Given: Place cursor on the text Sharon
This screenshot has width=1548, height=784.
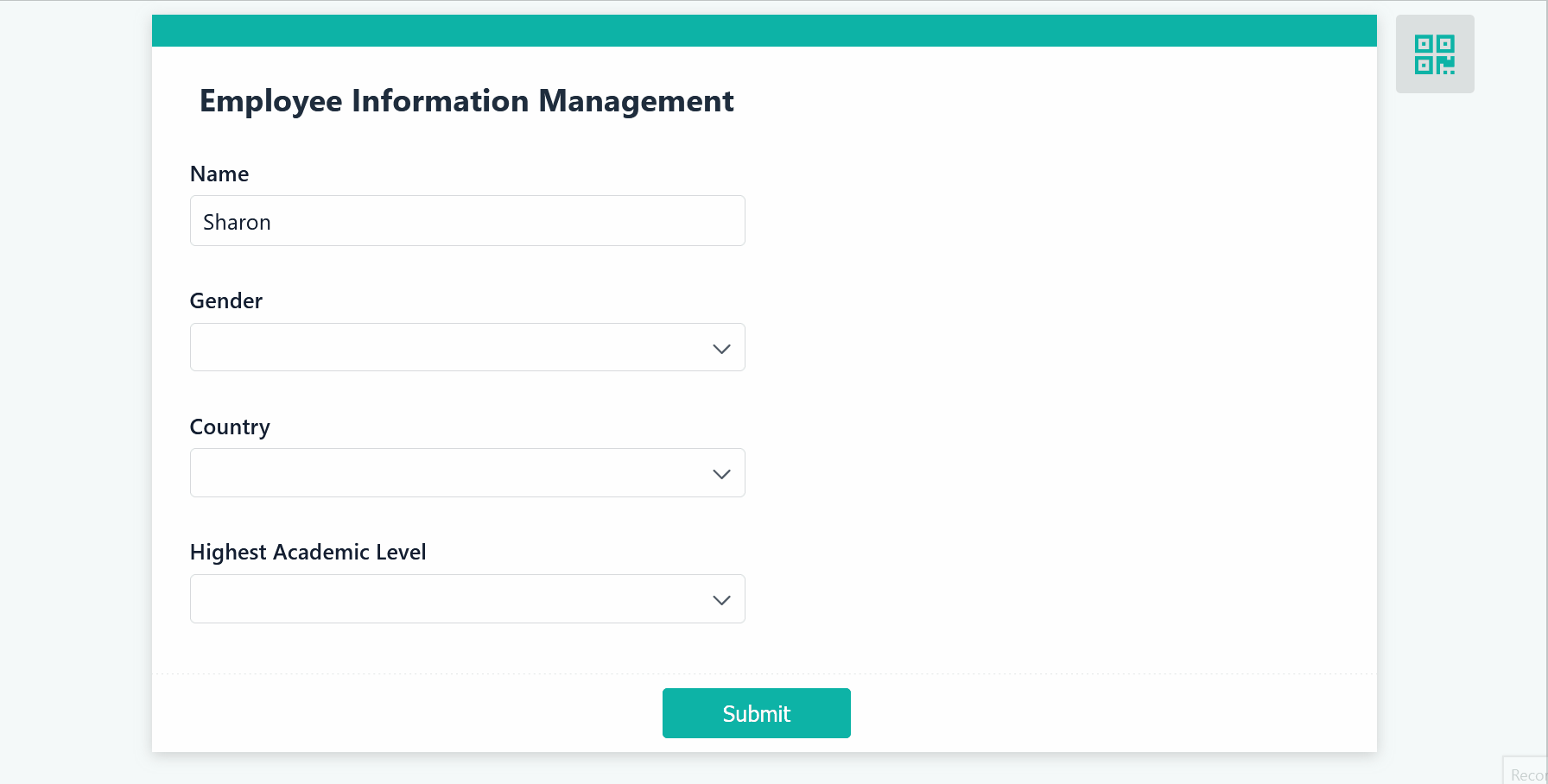Looking at the screenshot, I should tap(237, 223).
